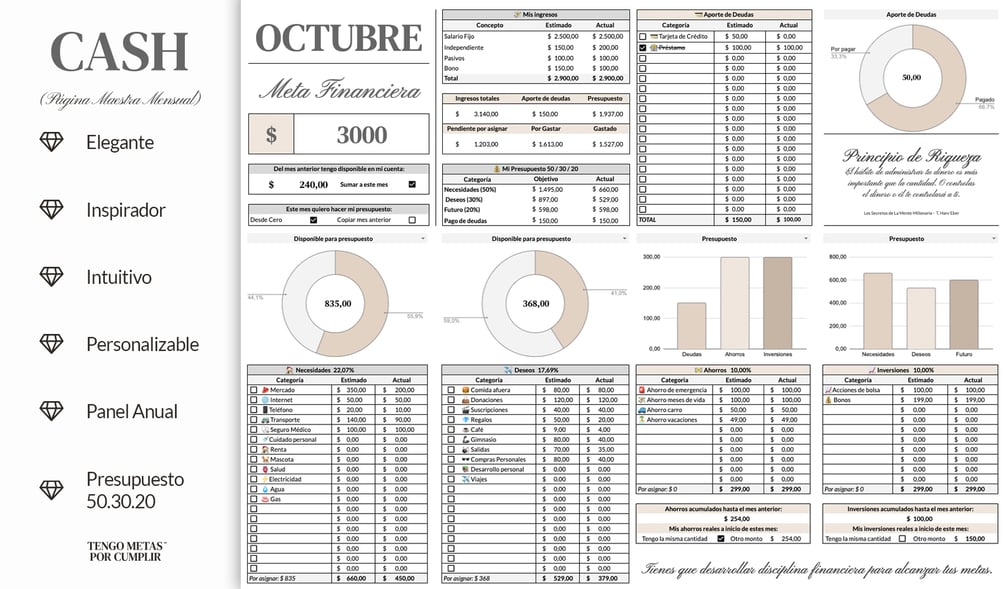
Task: Click the diamond icon beside Personalizable
Action: [x=51, y=344]
